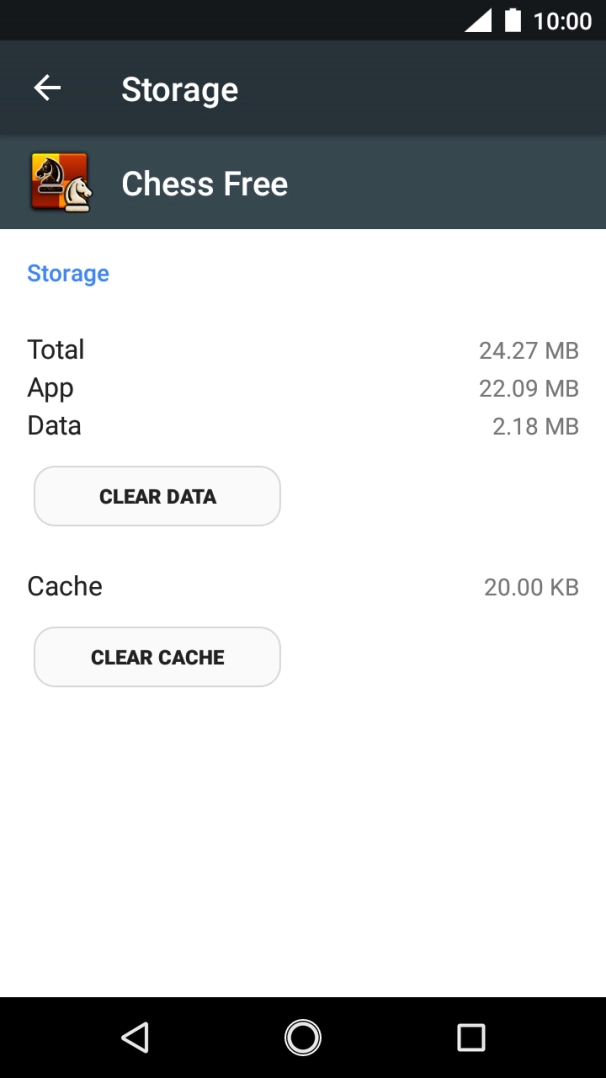The width and height of the screenshot is (606, 1078).
Task: Tap the Storage title in the app bar
Action: click(x=179, y=89)
